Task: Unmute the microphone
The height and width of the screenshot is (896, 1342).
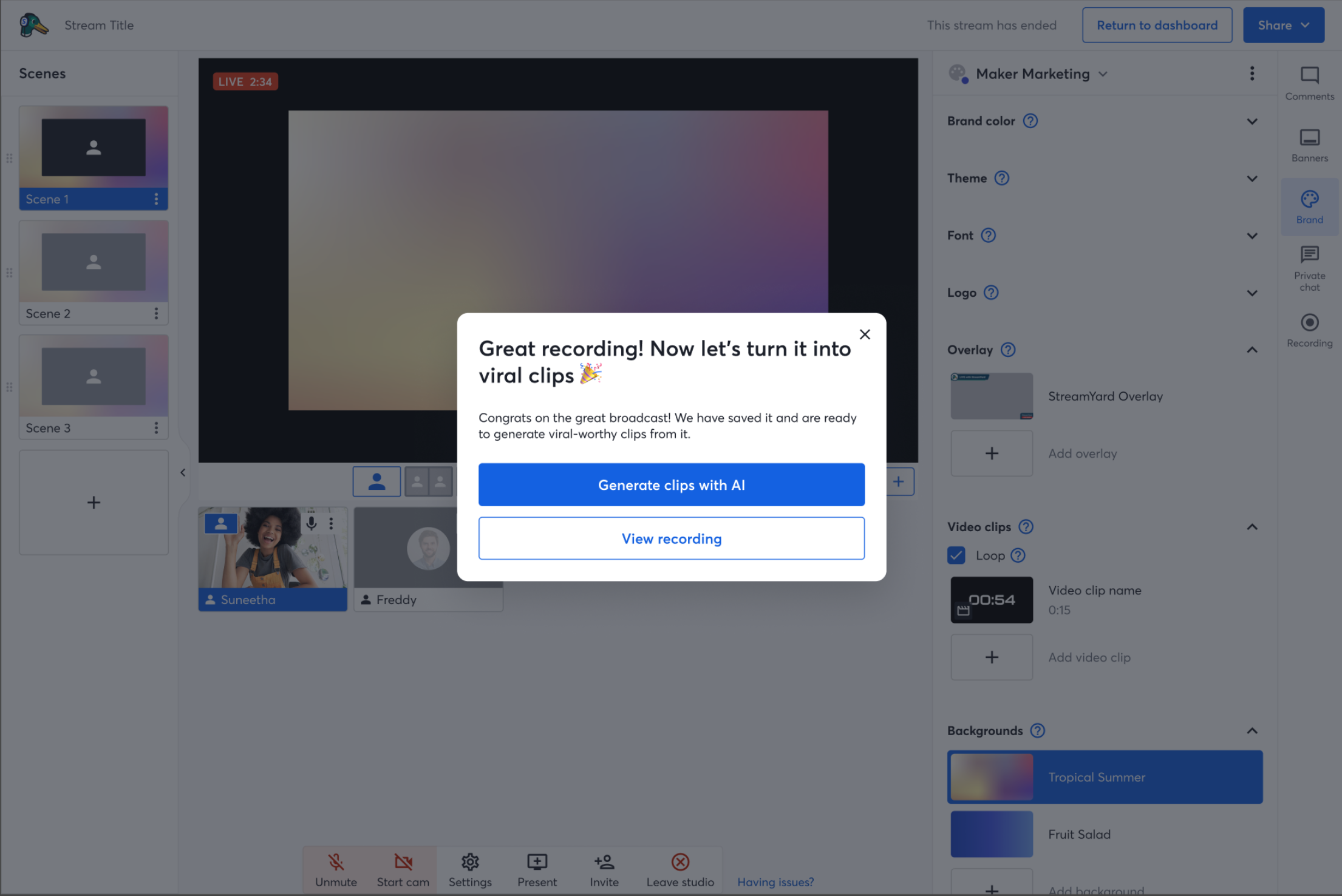Action: click(336, 871)
